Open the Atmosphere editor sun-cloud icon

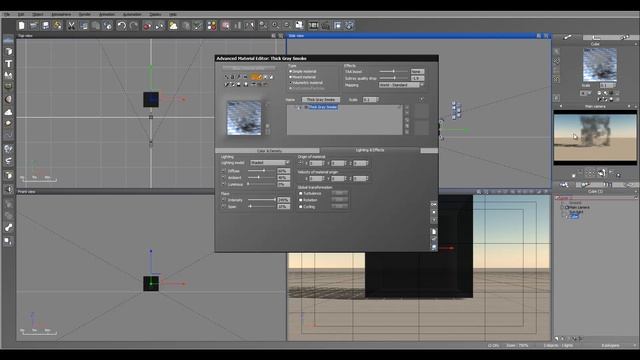coord(173,25)
